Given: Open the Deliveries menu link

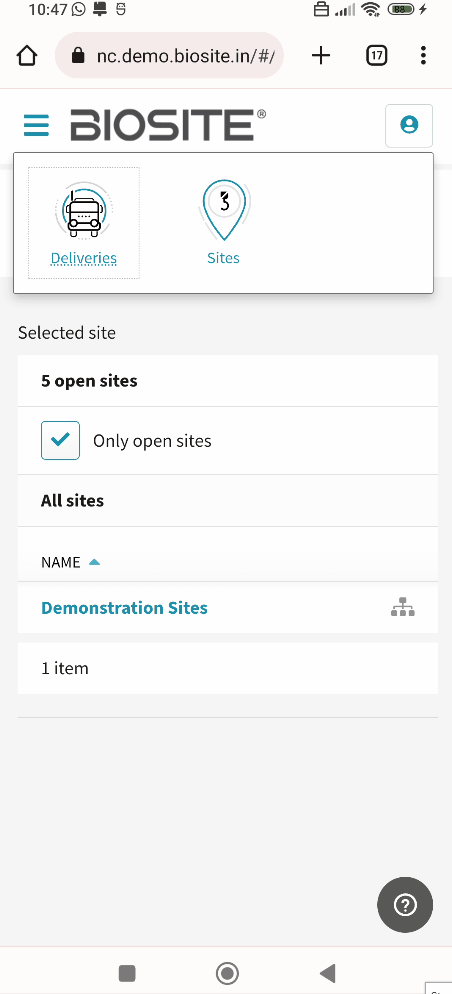Looking at the screenshot, I should coord(84,258).
